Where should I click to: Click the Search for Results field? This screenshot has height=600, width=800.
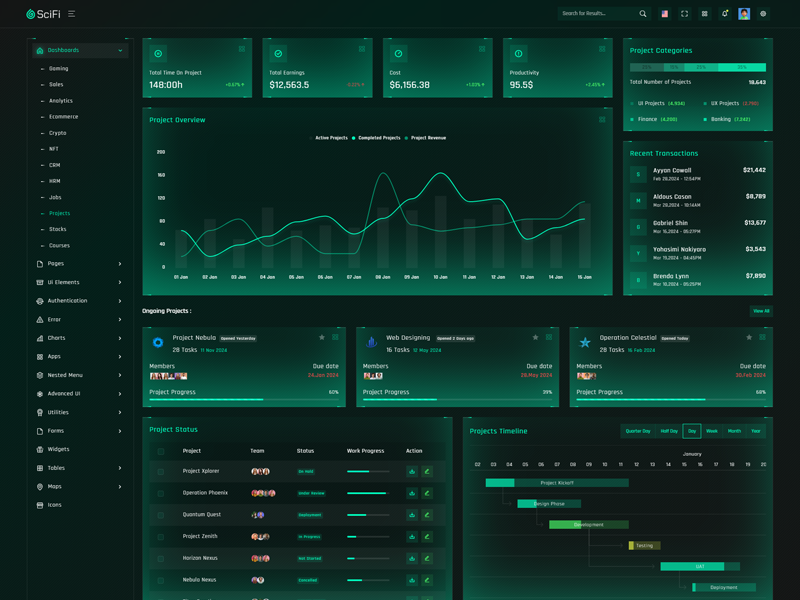tap(597, 14)
